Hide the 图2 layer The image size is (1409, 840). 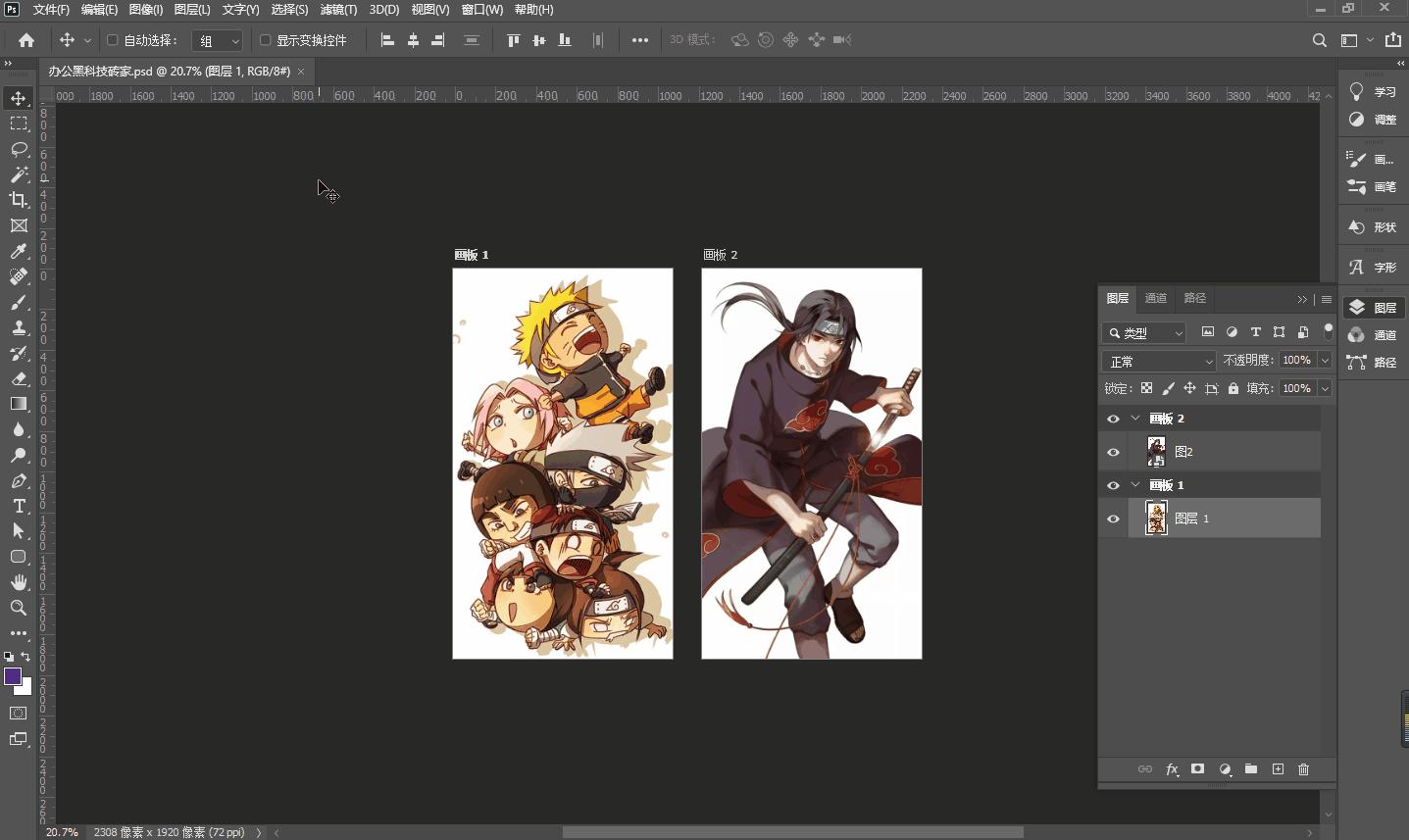click(1113, 452)
